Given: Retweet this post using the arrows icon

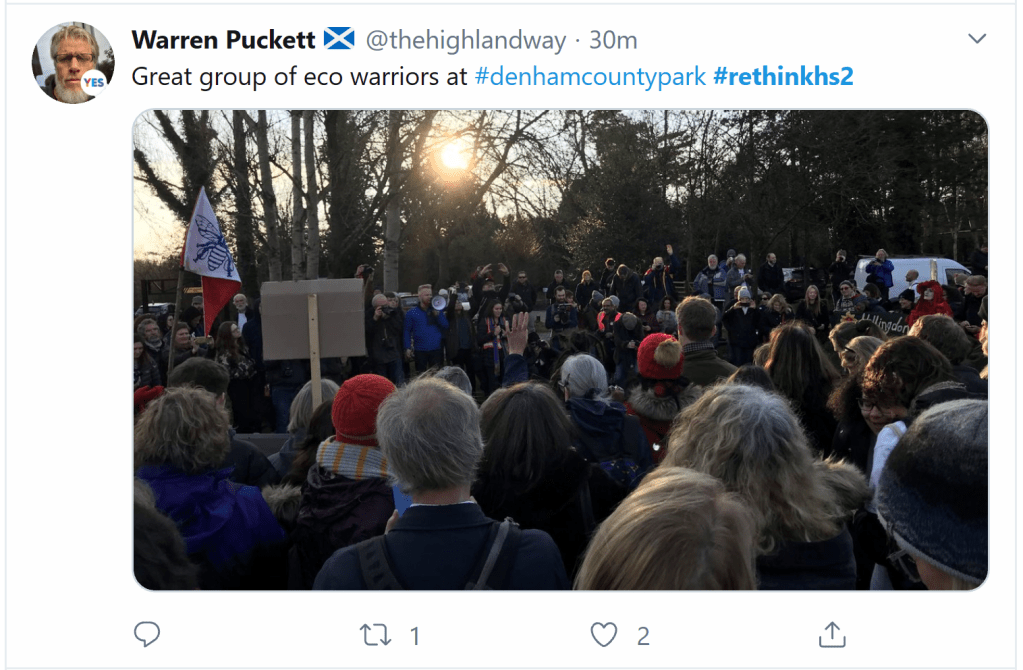Looking at the screenshot, I should click(375, 635).
